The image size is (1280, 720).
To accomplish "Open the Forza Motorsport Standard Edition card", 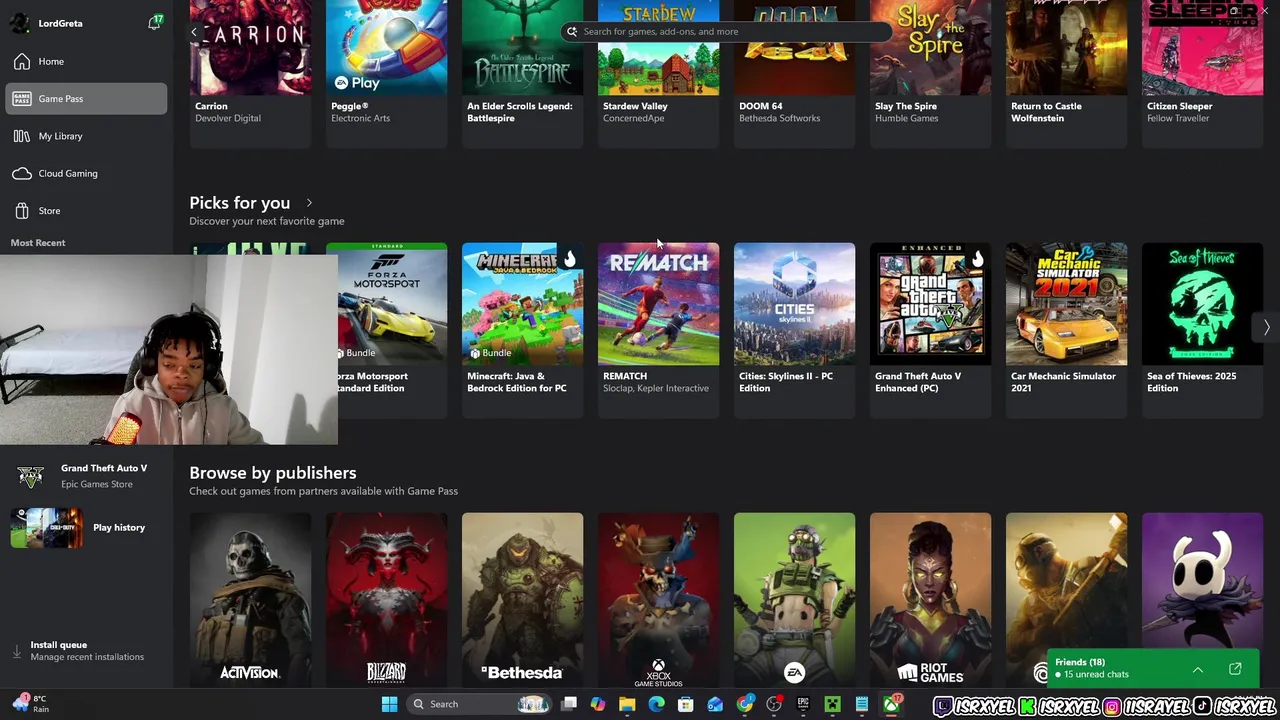I will pos(392,328).
